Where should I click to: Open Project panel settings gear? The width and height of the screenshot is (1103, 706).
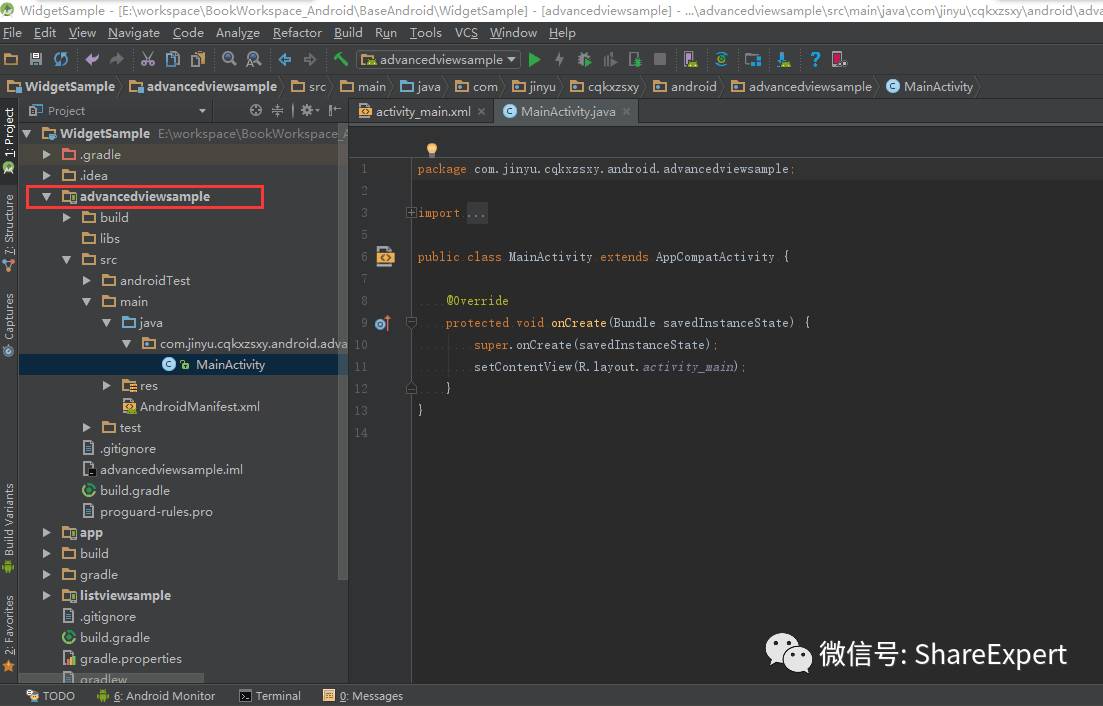310,110
